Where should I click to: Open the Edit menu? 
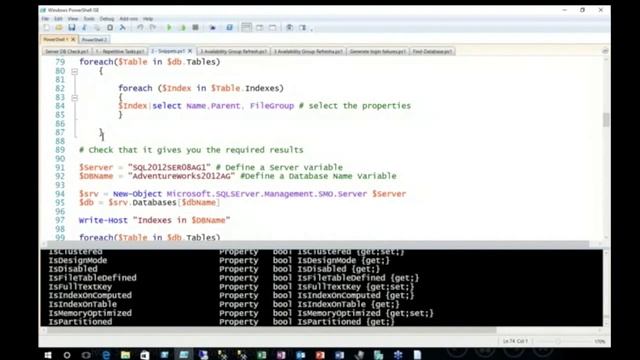(x=58, y=19)
